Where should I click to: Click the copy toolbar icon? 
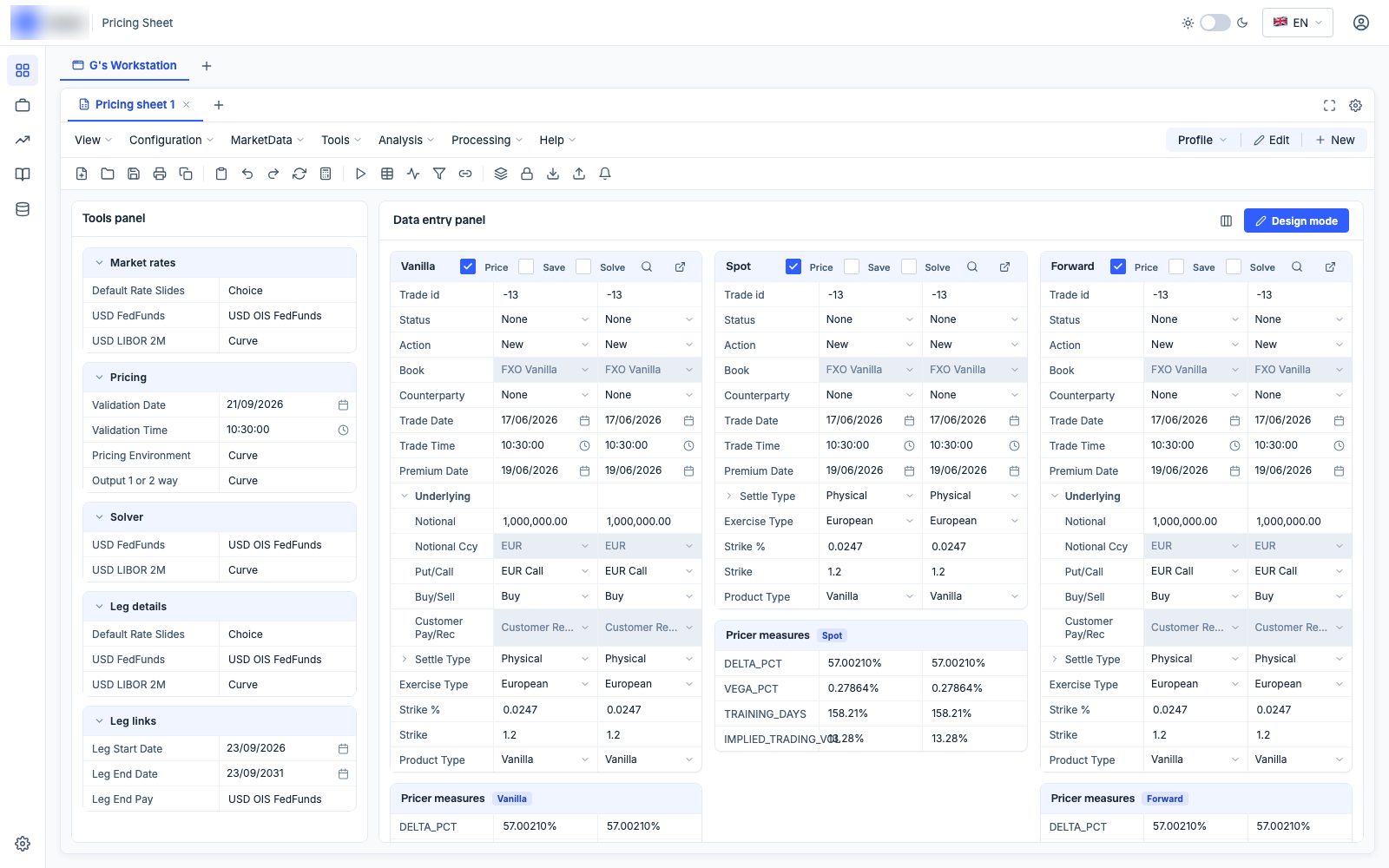click(186, 174)
